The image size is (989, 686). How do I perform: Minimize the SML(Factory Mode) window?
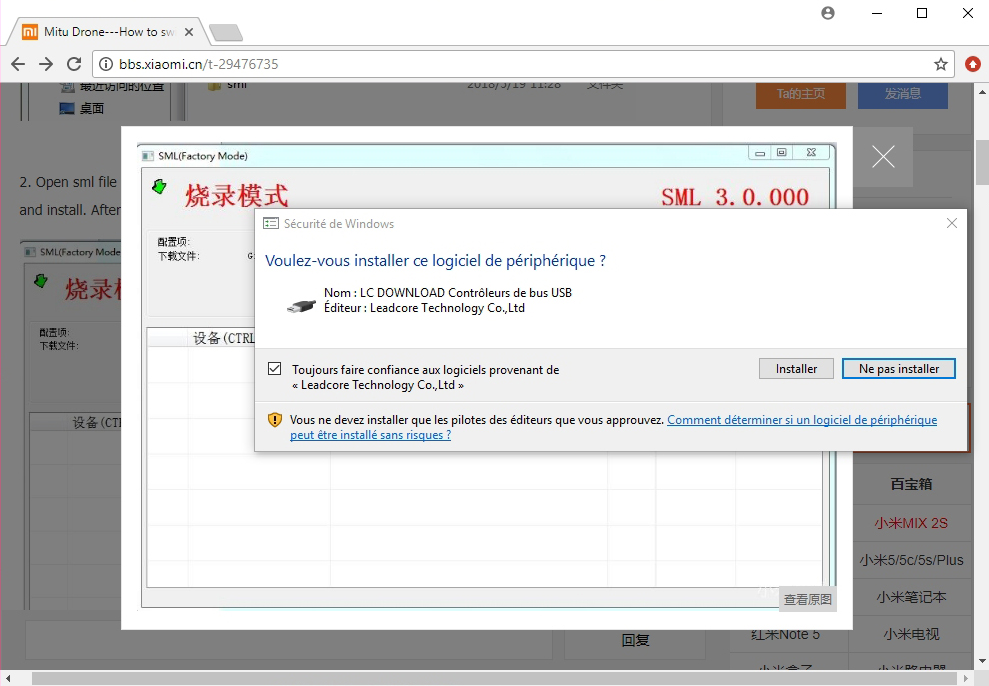tap(760, 153)
